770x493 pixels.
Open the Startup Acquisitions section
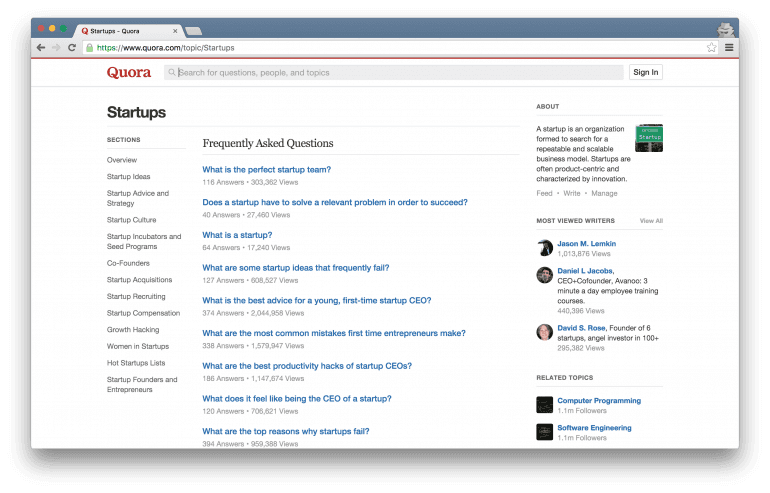(139, 280)
